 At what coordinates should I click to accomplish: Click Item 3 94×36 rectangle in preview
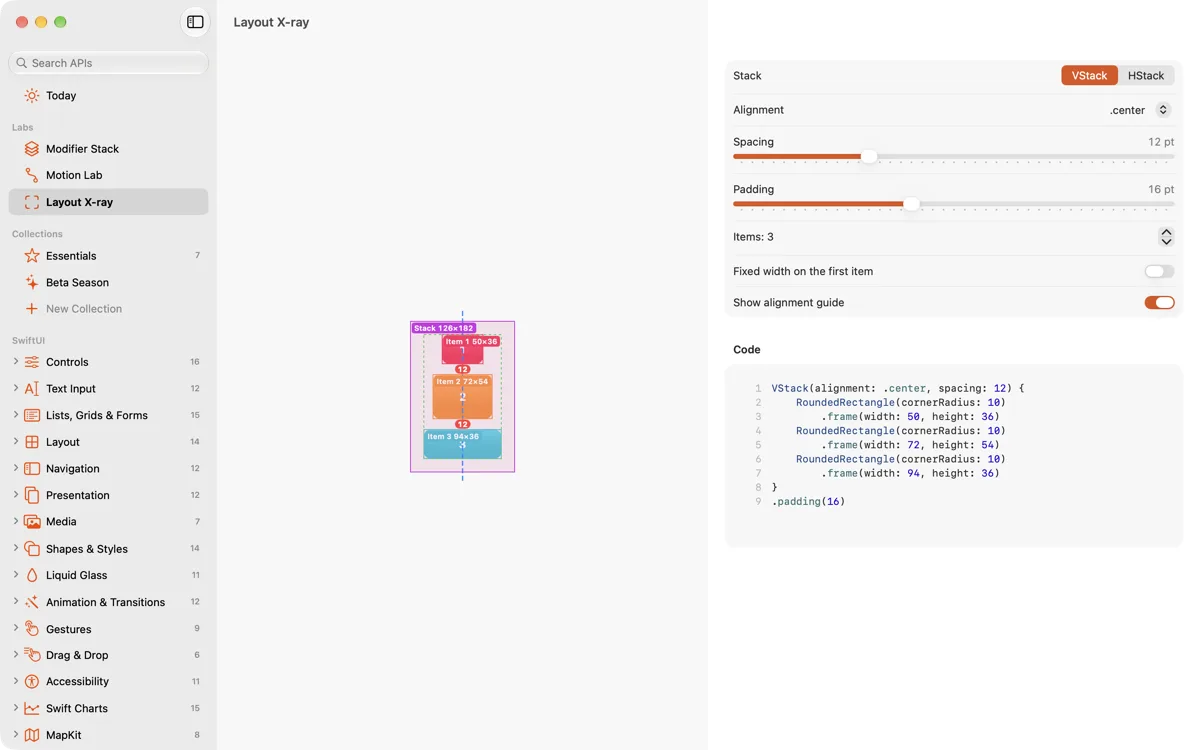pos(462,444)
